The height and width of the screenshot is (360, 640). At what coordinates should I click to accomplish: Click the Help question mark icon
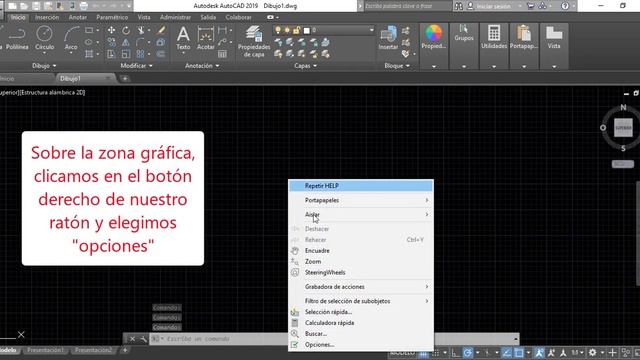565,6
